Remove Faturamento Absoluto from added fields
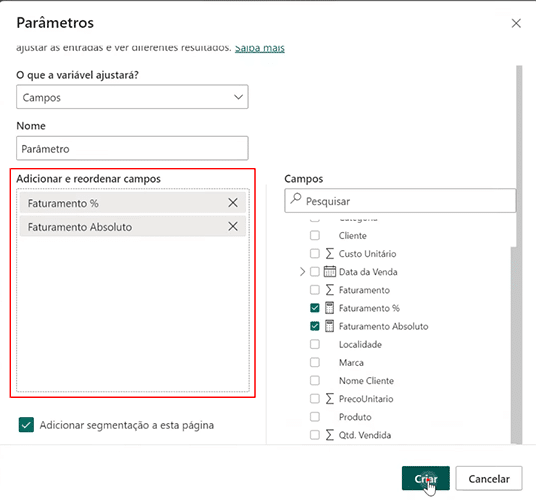Screen dimensions: 536x500 click(233, 226)
